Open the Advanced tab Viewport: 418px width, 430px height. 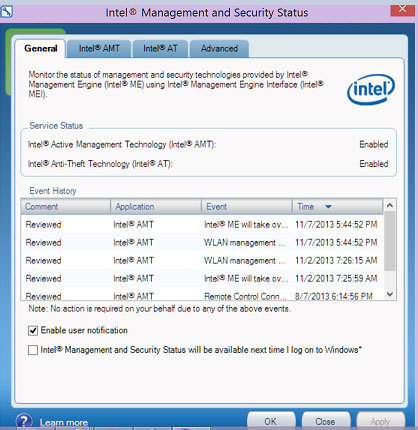pyautogui.click(x=219, y=49)
